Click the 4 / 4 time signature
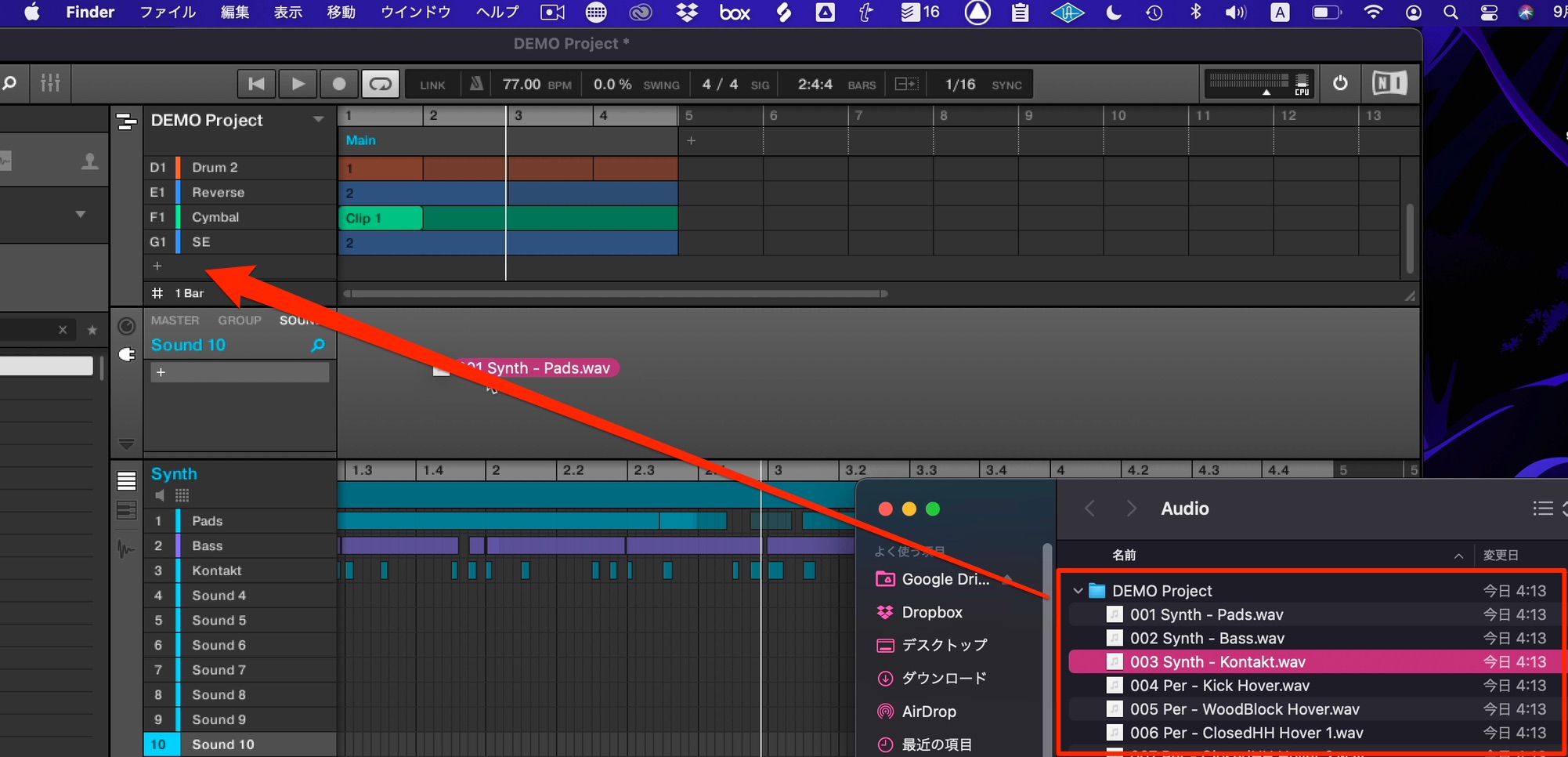The image size is (1568, 757). (720, 85)
